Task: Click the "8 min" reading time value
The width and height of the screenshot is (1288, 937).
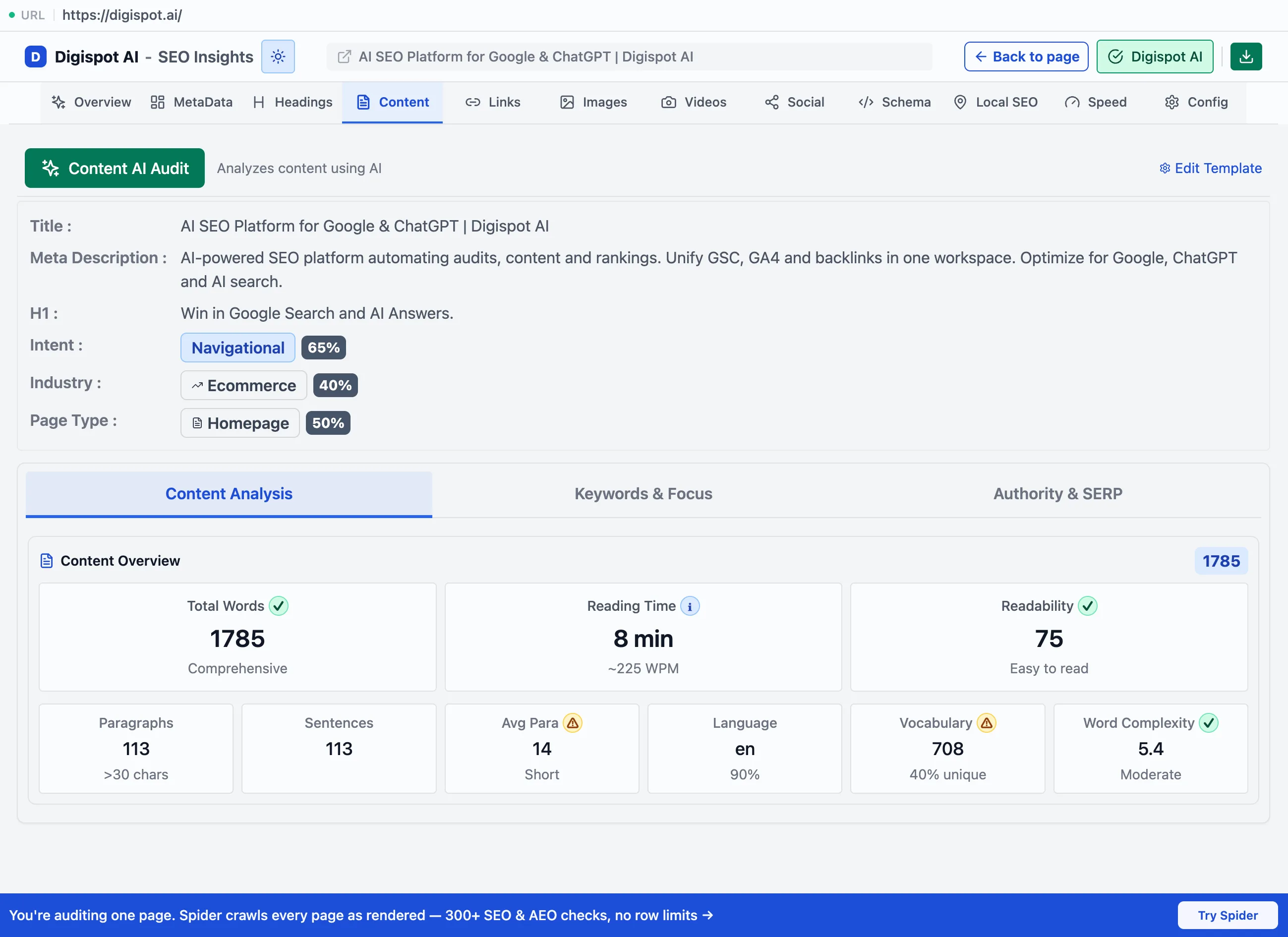Action: (644, 639)
